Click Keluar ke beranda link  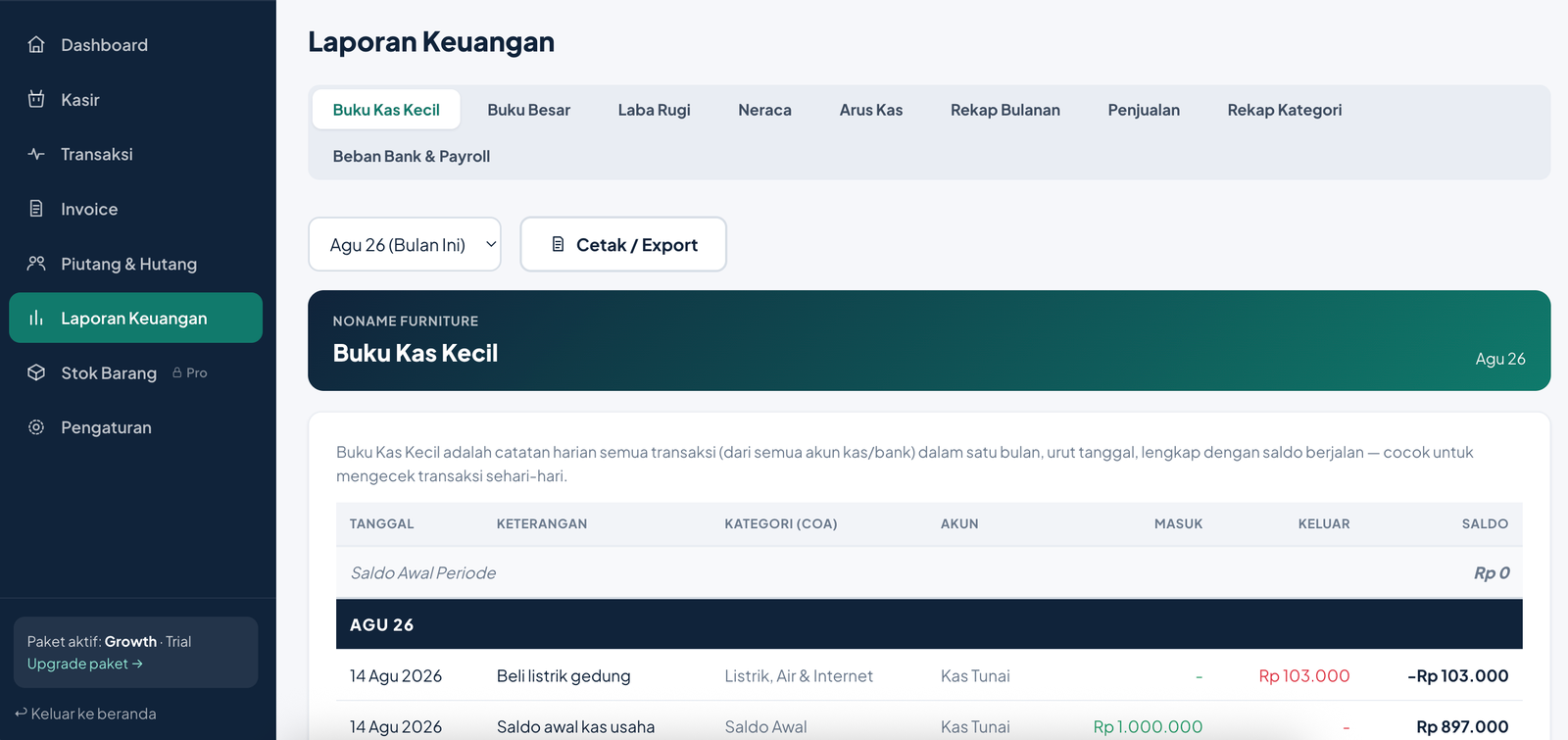click(85, 714)
